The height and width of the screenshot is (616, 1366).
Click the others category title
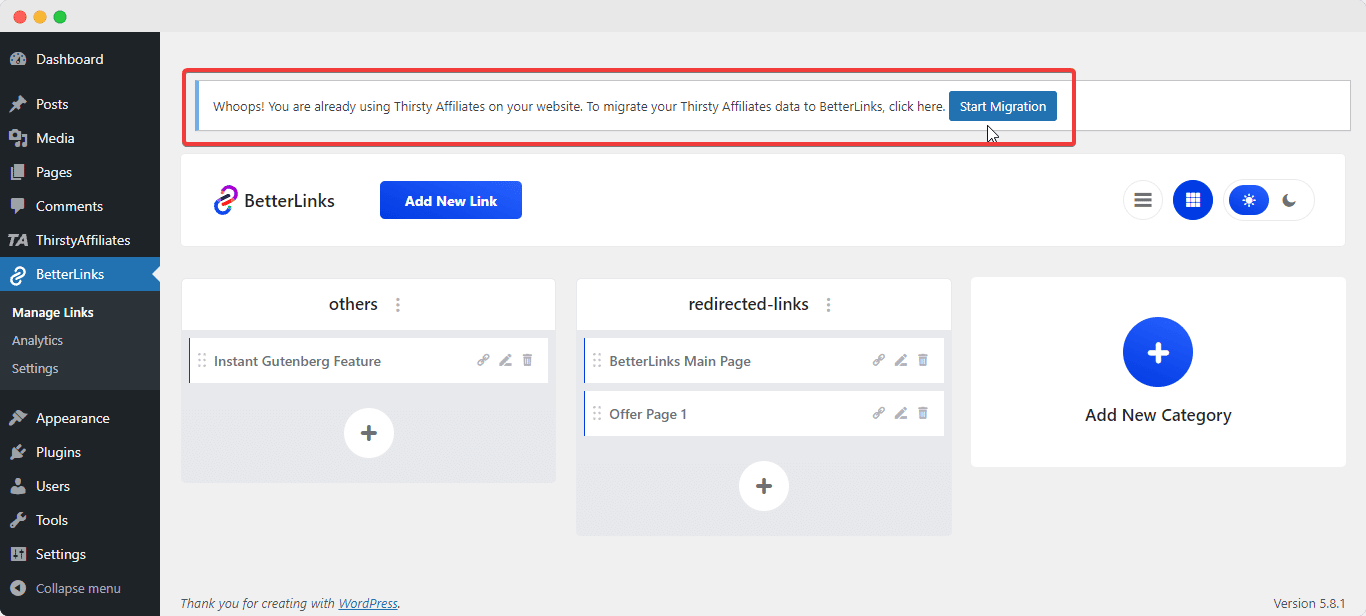[x=353, y=304]
